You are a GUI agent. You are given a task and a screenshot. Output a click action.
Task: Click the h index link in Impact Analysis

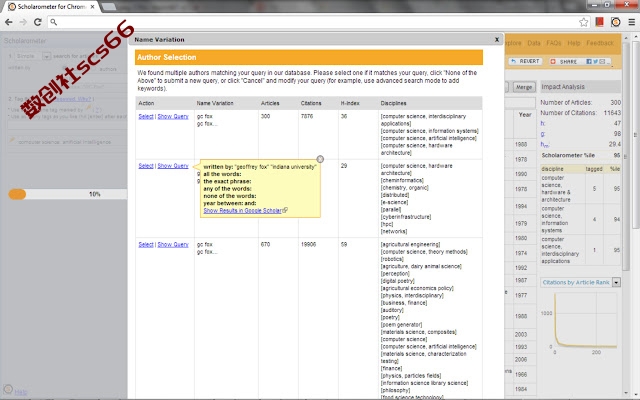point(542,123)
